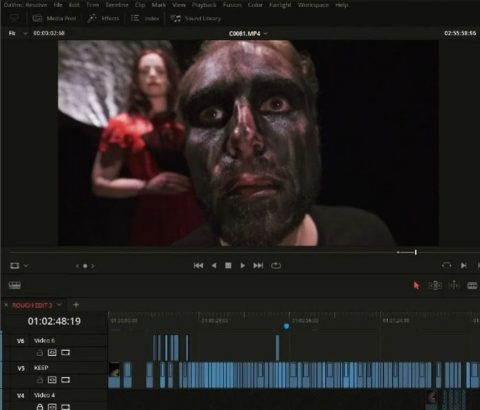480x410 pixels.
Task: Play the clip in reverse
Action: [x=214, y=266]
